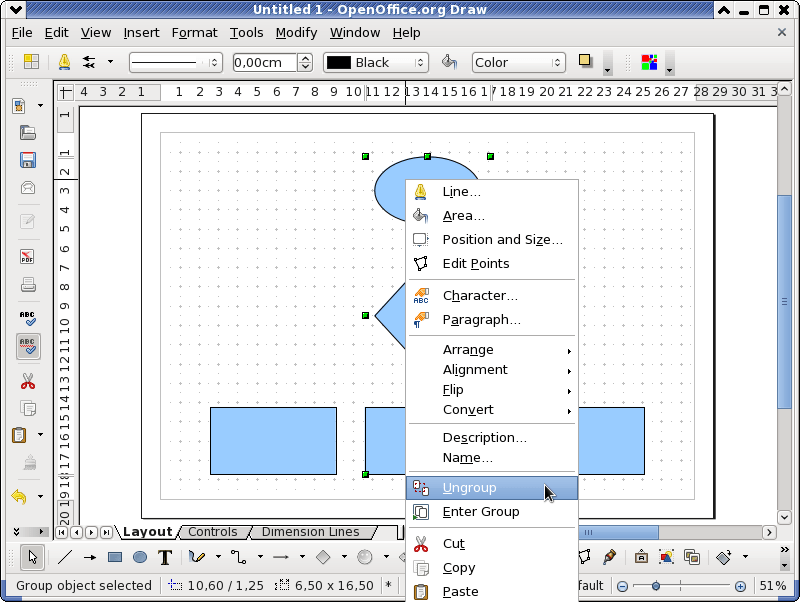This screenshot has height=602, width=800.
Task: Click the New document icon
Action: [19, 106]
